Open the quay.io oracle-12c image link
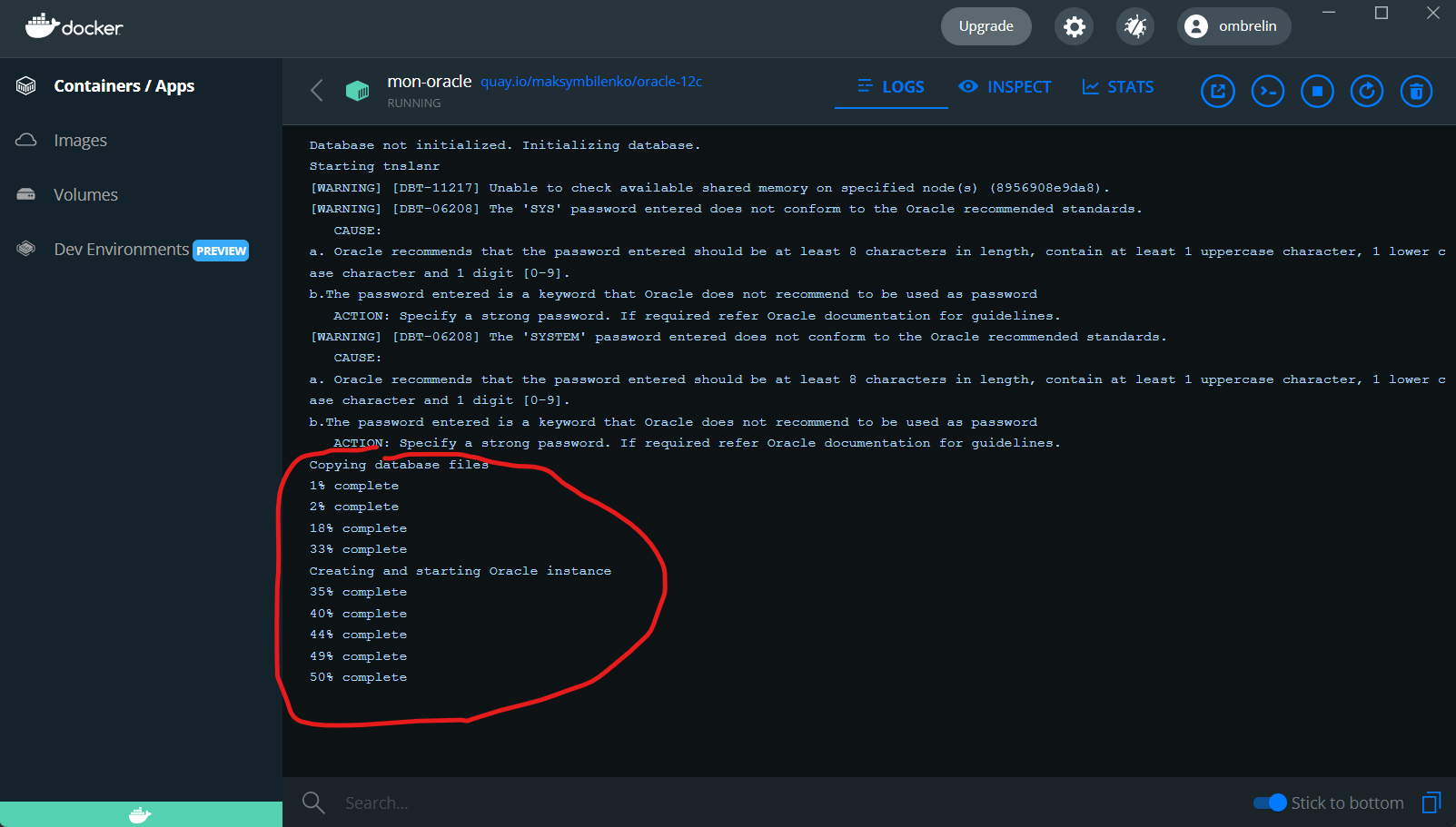This screenshot has height=827, width=1456. coord(591,82)
